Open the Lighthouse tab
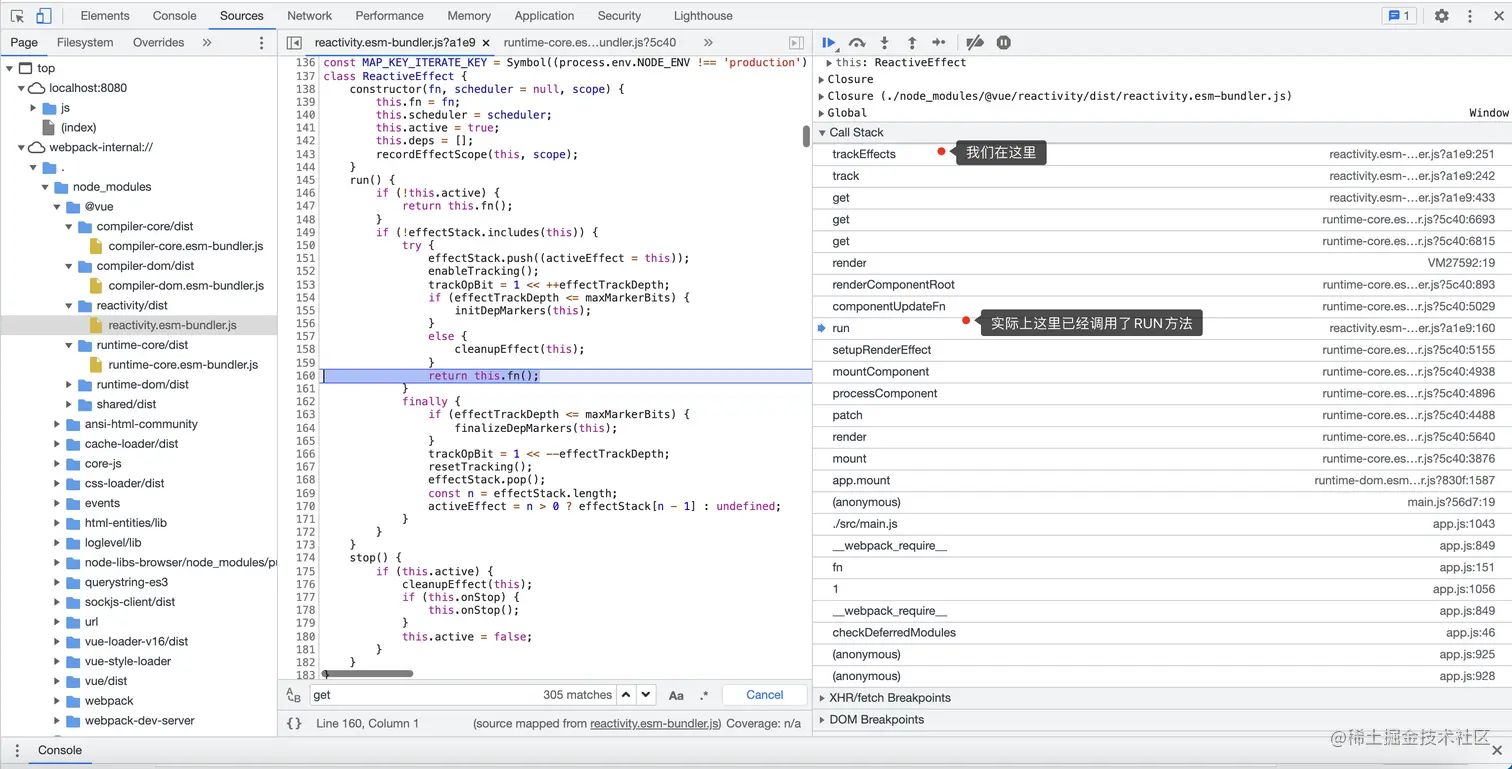 click(x=703, y=16)
